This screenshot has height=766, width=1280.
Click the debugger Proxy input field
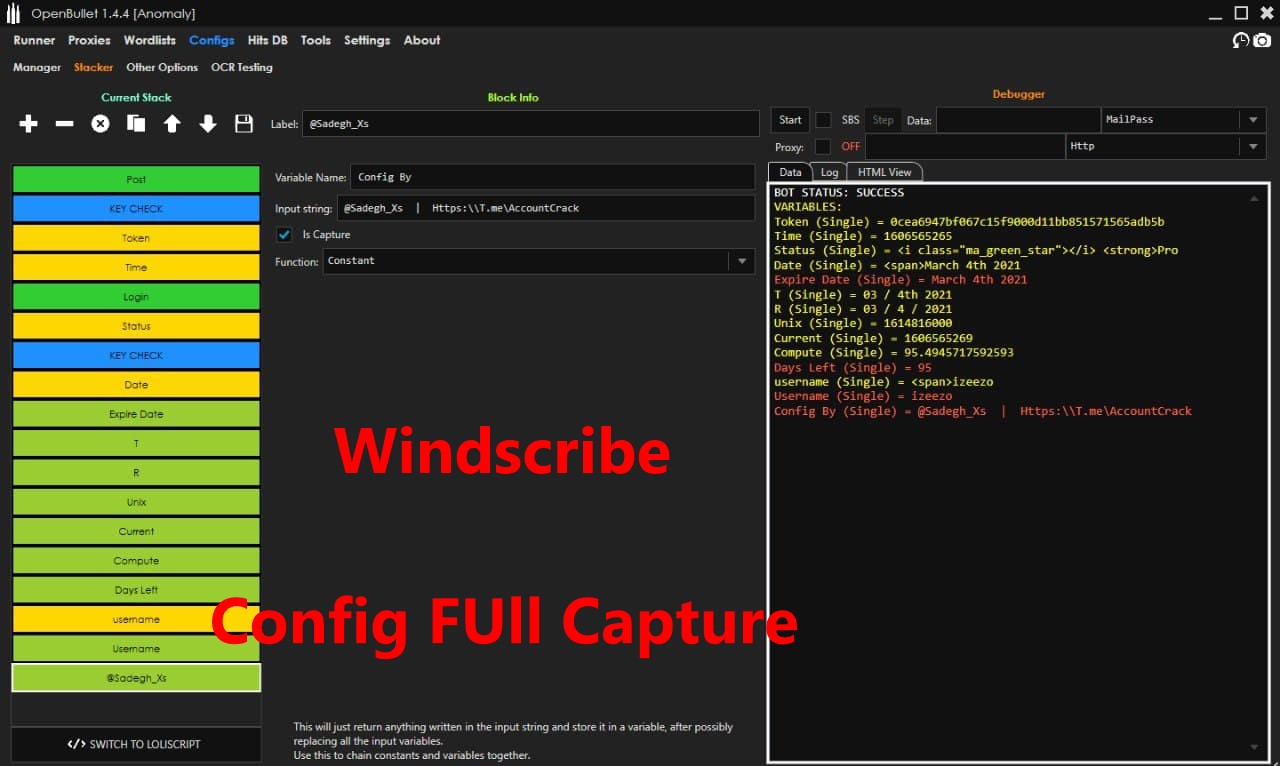(965, 147)
